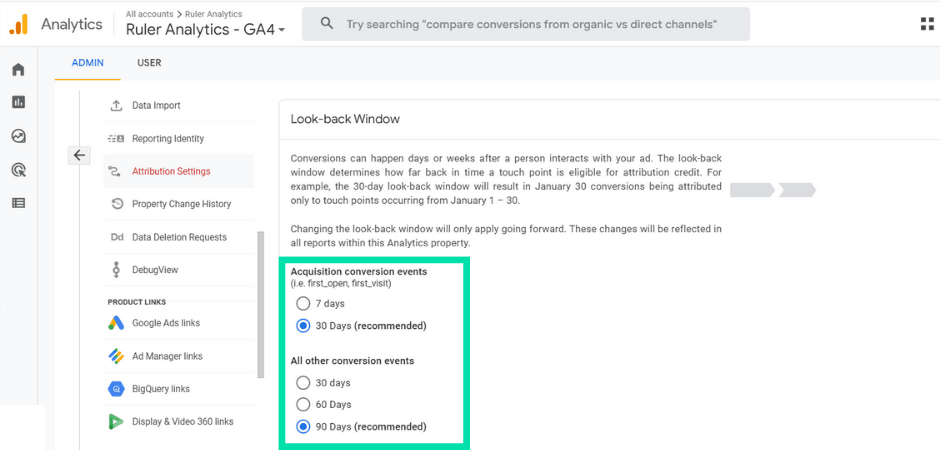
Task: Select 30 days for other conversion events
Action: click(x=303, y=383)
